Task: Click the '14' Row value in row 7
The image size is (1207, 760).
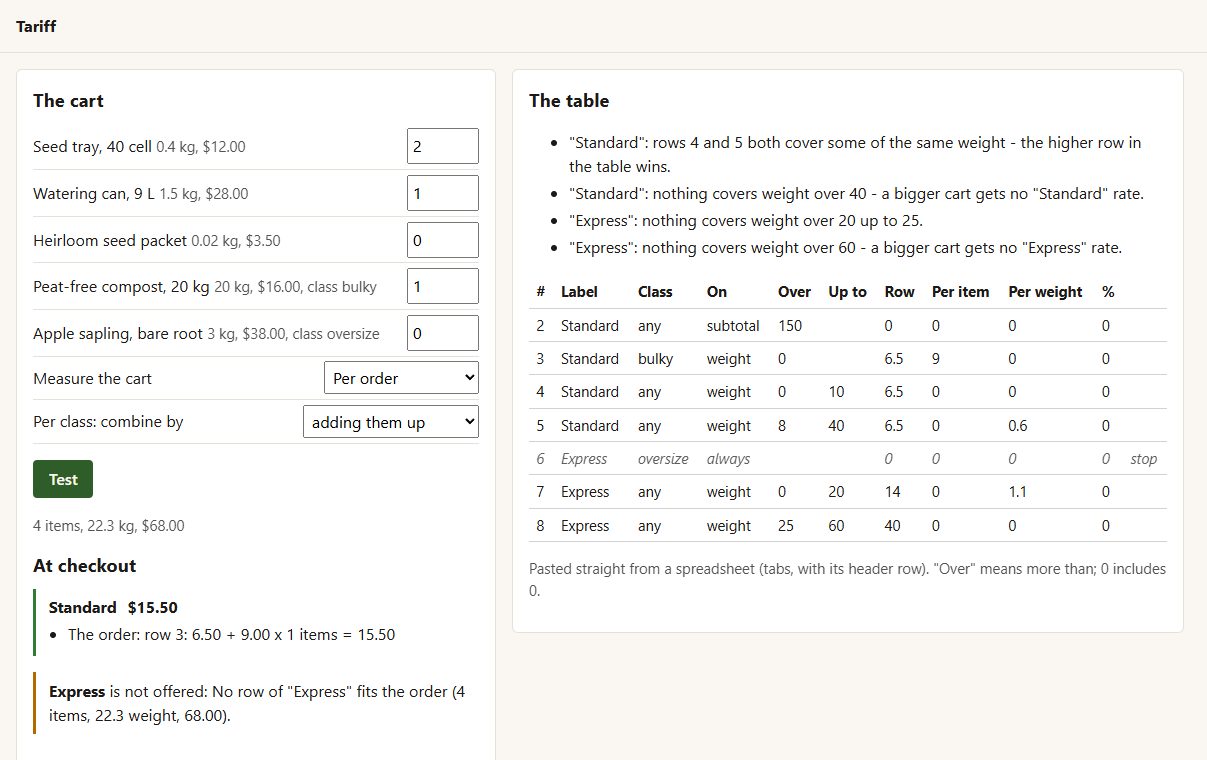Action: tap(893, 492)
